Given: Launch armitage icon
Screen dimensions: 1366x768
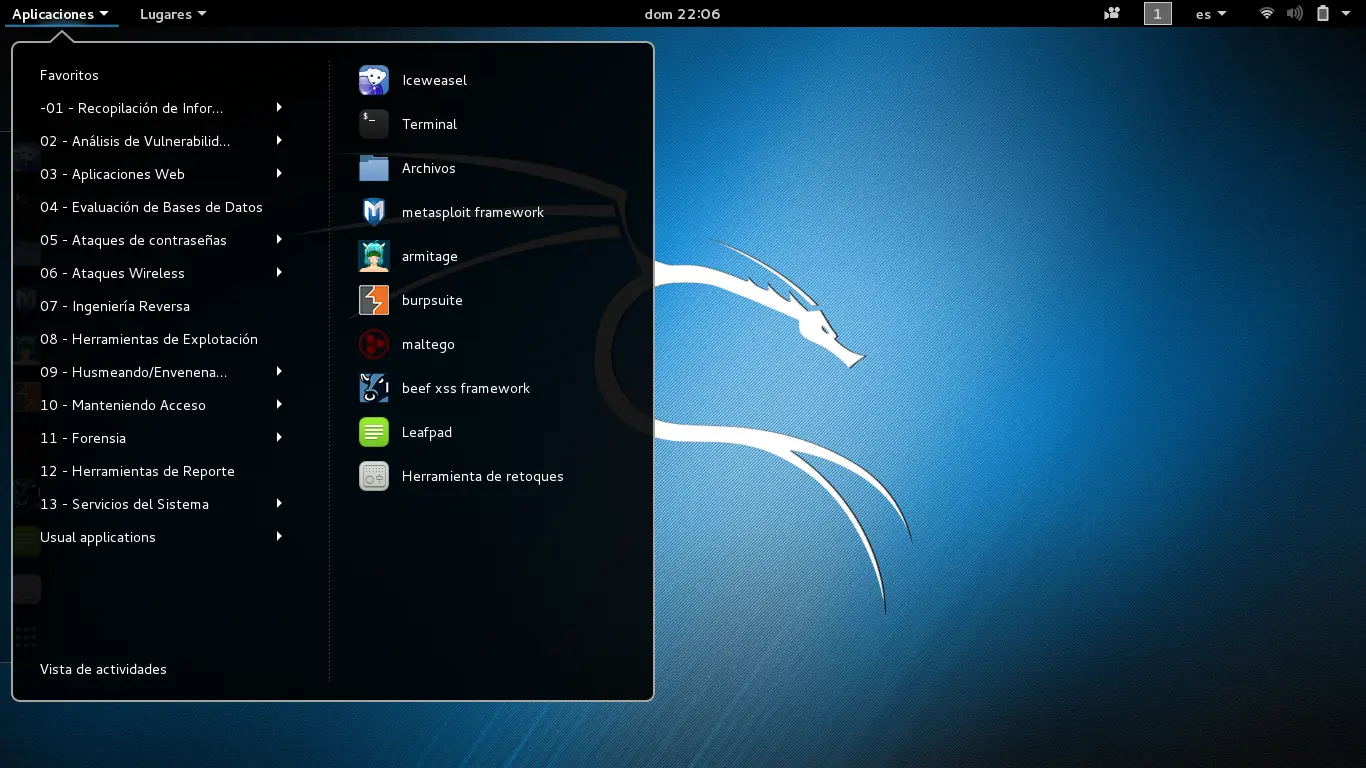Looking at the screenshot, I should 374,256.
